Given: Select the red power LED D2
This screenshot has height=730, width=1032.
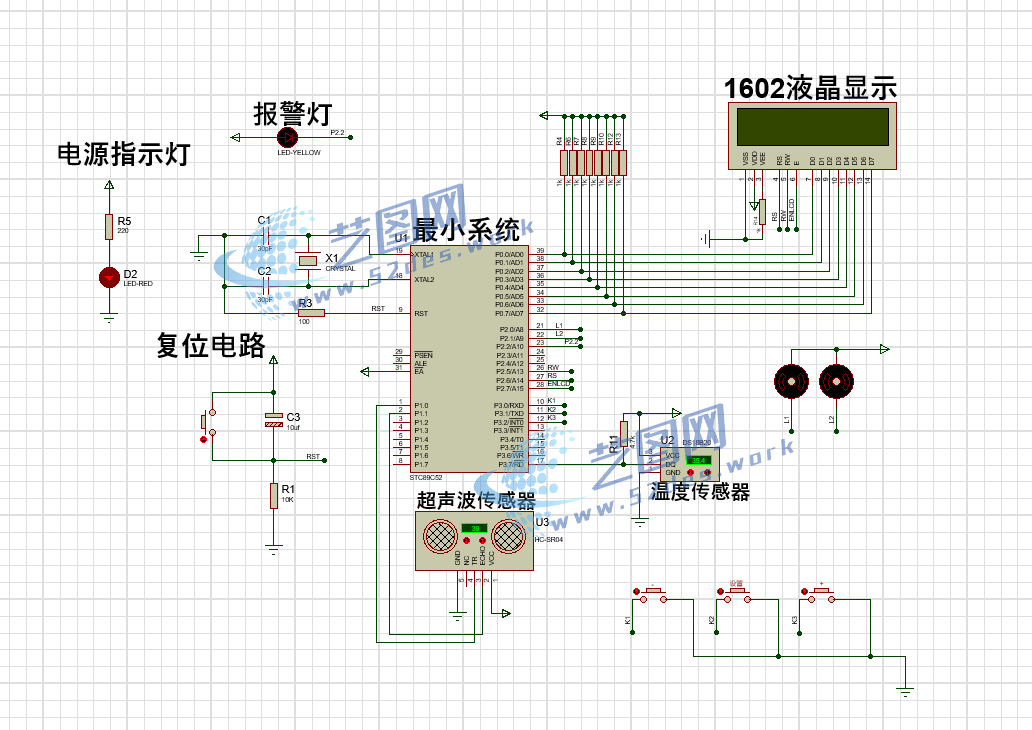Looking at the screenshot, I should (x=109, y=277).
